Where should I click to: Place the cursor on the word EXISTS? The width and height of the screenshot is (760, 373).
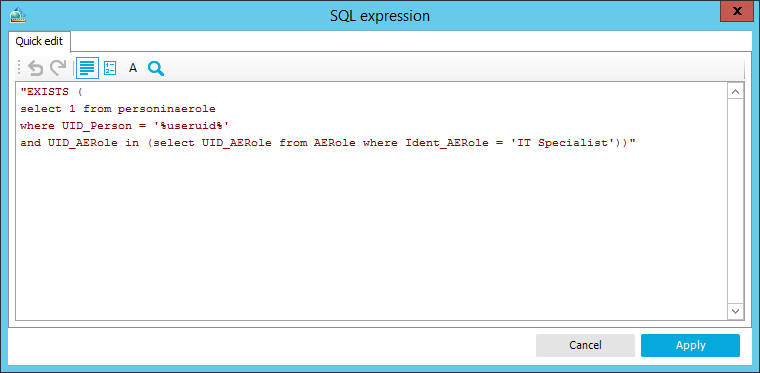pos(46,92)
